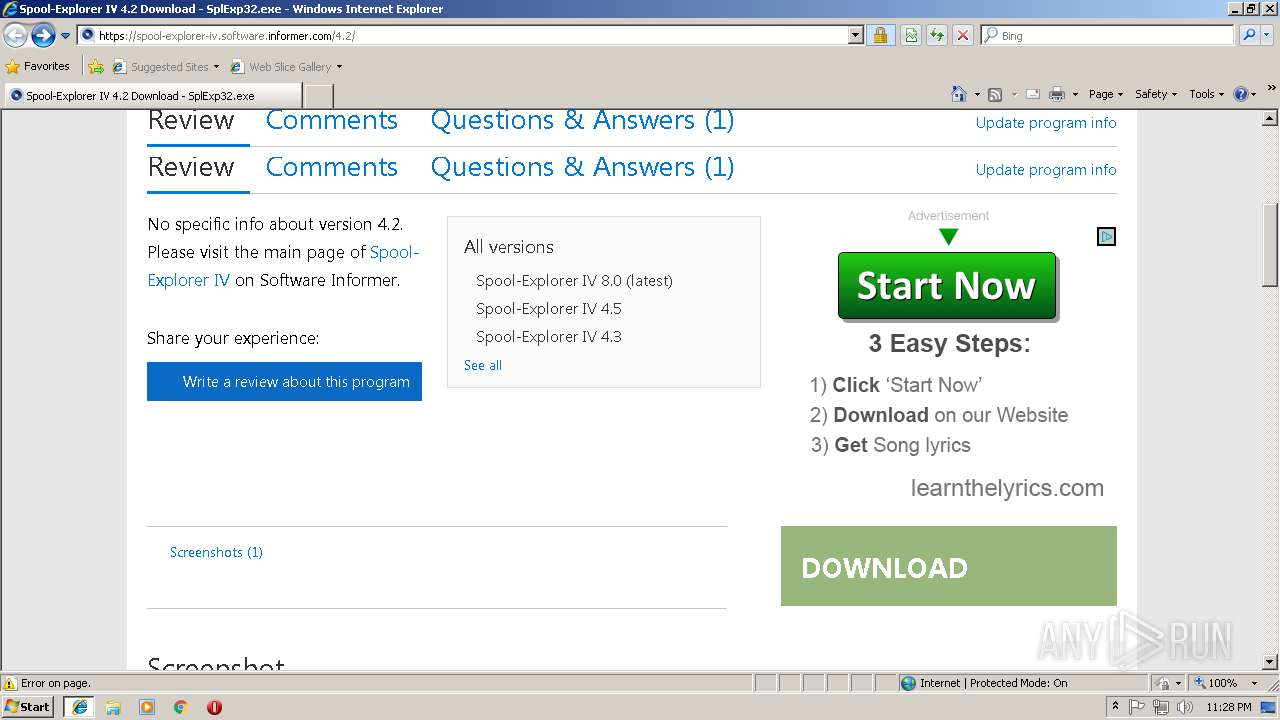
Task: Click Internet Protected Mode zone status
Action: 984,683
